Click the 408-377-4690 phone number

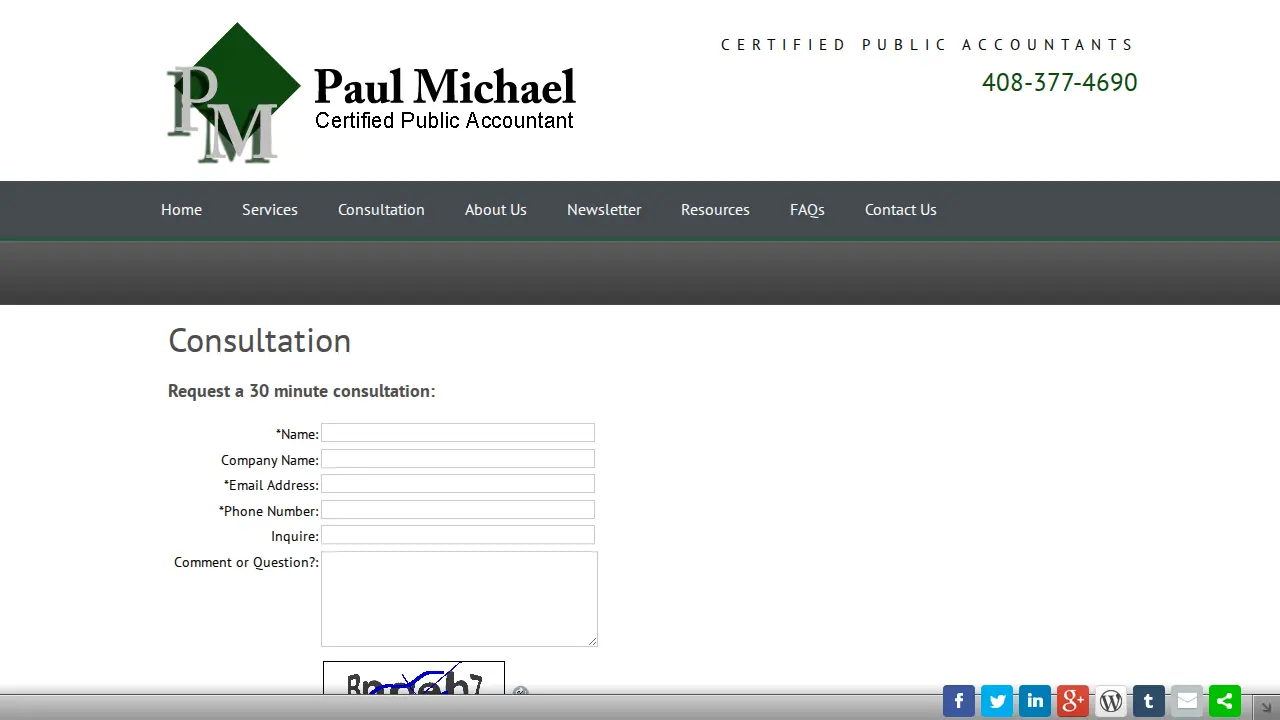[x=1060, y=83]
